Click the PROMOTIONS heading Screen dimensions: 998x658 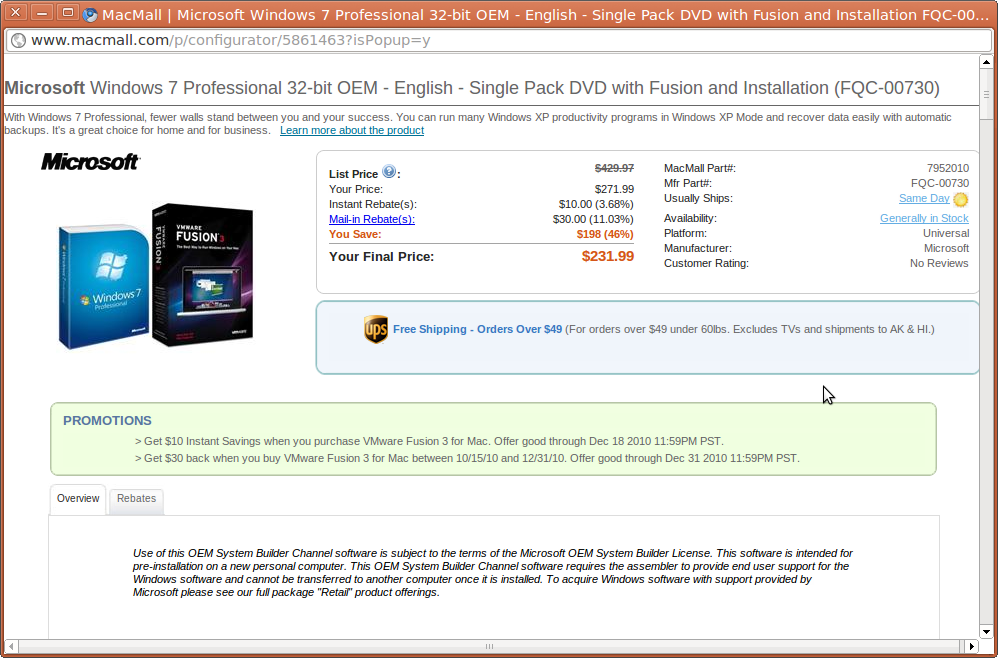point(107,421)
